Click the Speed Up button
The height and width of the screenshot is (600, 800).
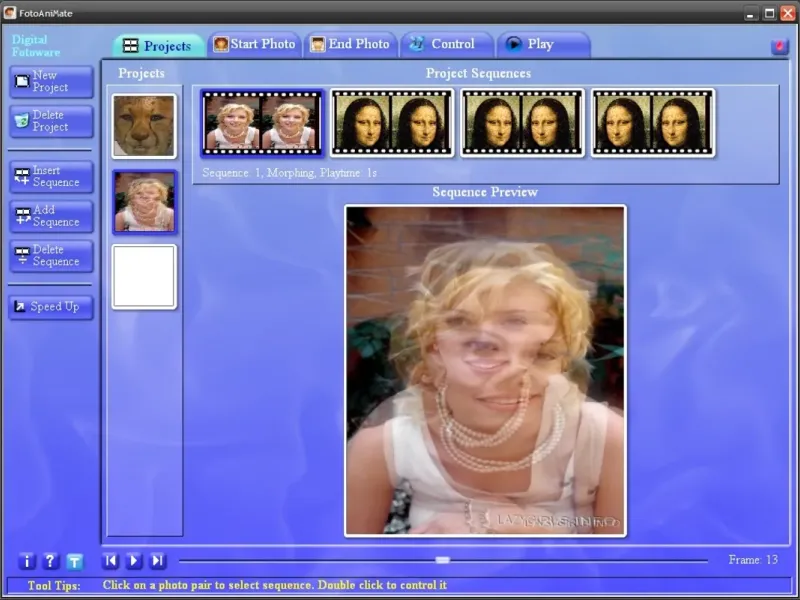[52, 307]
